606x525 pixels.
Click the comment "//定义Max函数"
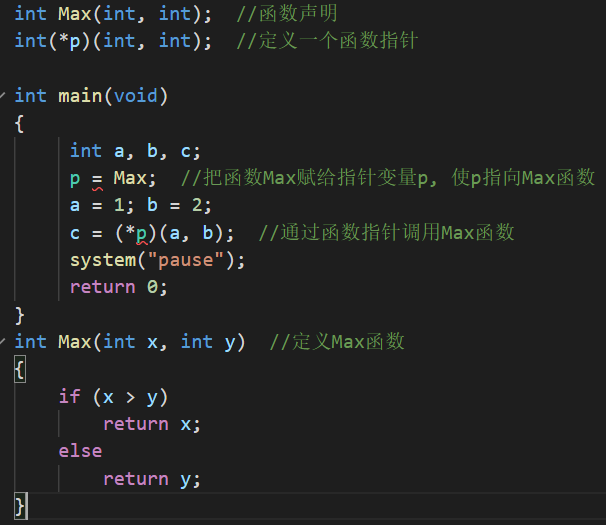click(x=337, y=342)
